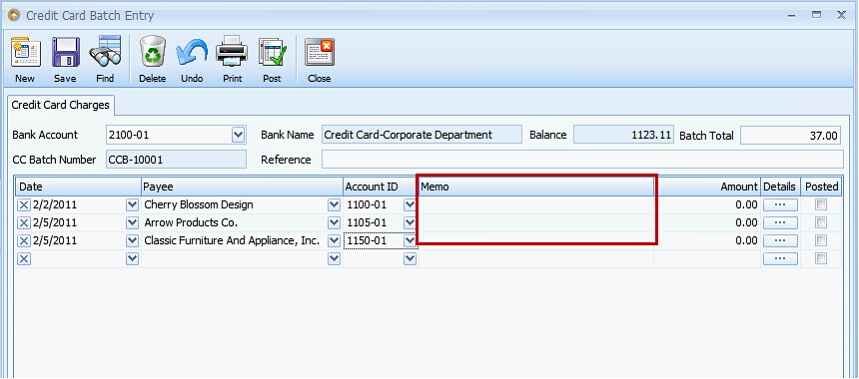Viewport: 859px width, 379px height.
Task: Expand payee dropdown for Cherry Blossom Design
Action: pyautogui.click(x=334, y=205)
